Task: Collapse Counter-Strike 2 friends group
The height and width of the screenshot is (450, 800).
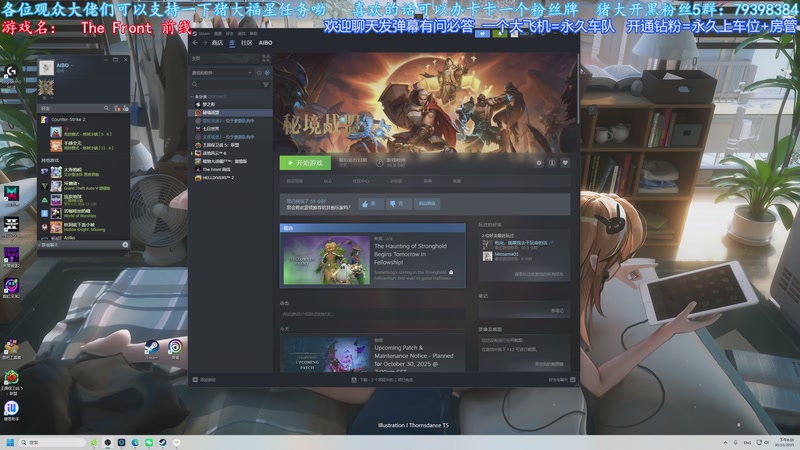Action: [68, 119]
